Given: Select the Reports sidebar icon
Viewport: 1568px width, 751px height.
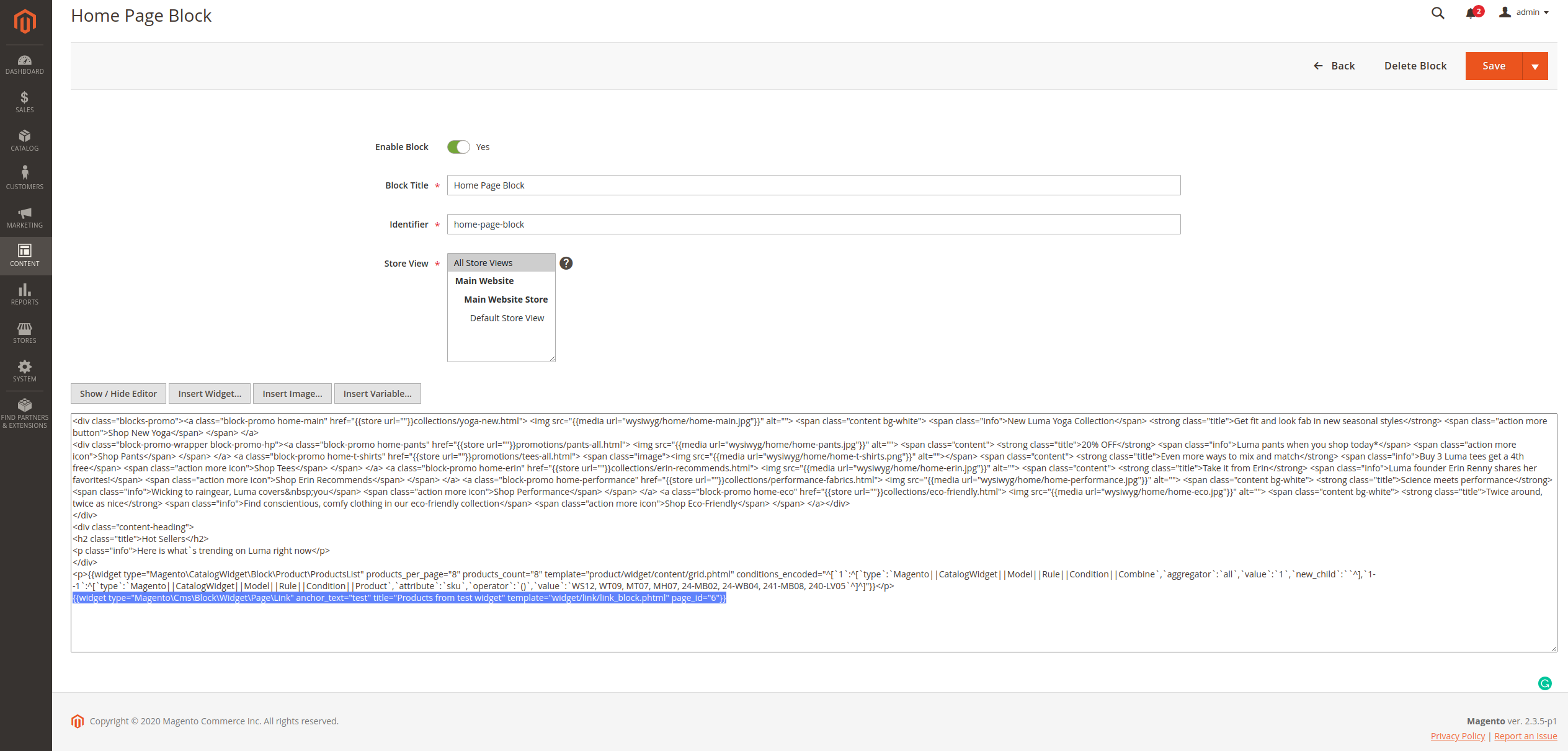Looking at the screenshot, I should [x=24, y=294].
